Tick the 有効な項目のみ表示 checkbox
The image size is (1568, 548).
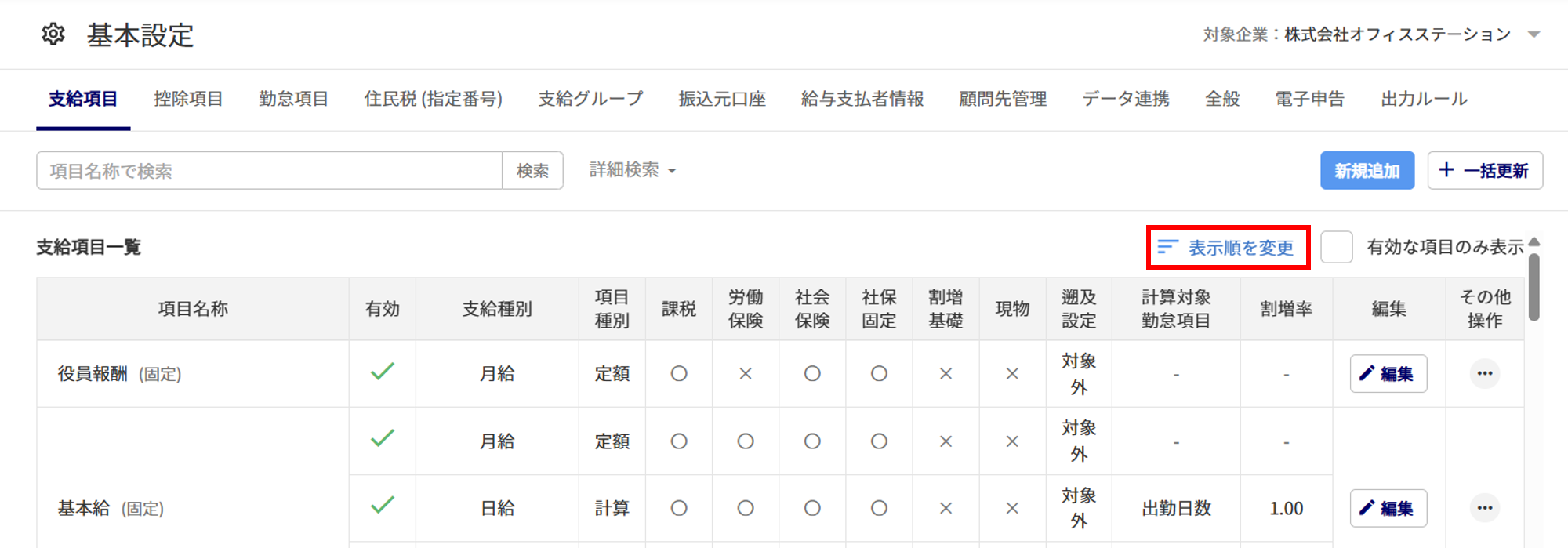1337,247
